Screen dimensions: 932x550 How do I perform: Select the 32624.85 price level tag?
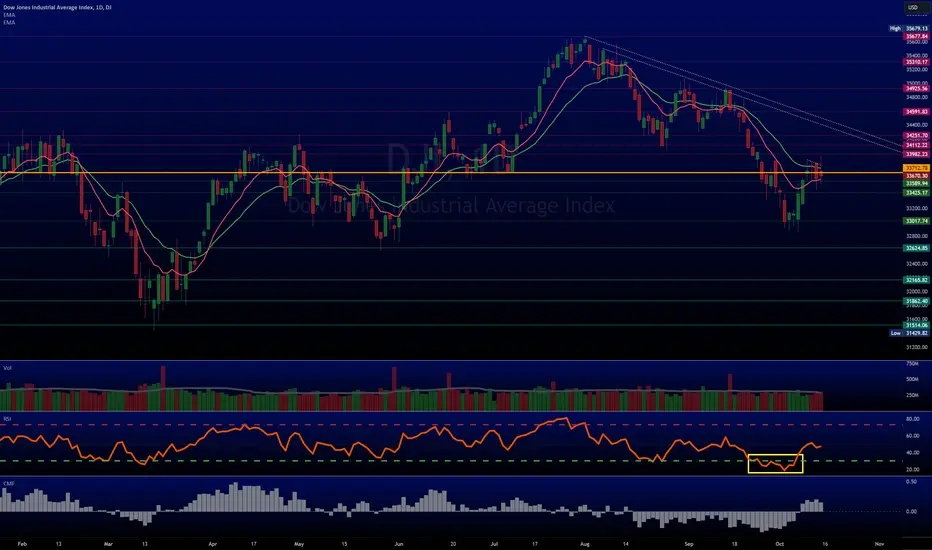pos(916,248)
